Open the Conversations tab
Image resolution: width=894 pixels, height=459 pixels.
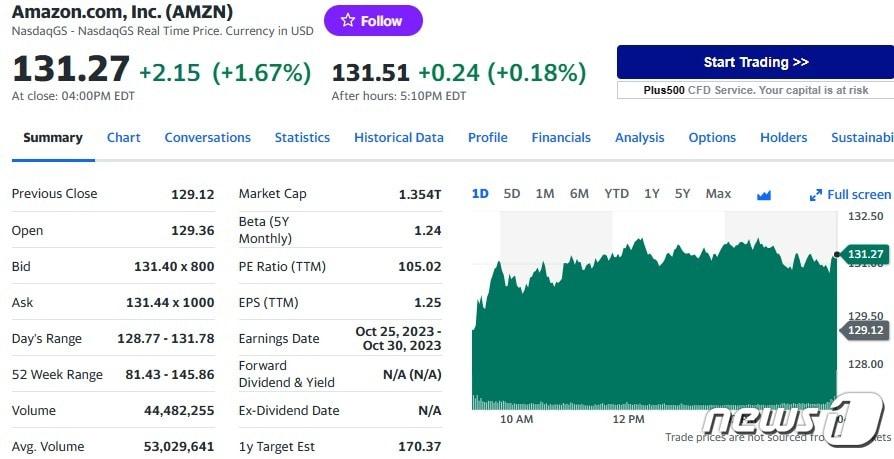click(207, 138)
